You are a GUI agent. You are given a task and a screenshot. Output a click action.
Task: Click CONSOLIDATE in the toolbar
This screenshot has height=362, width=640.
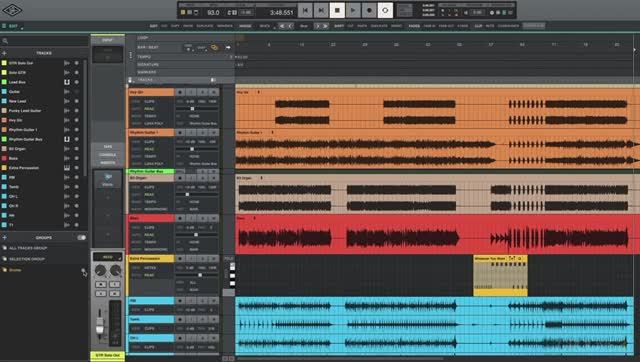508,26
